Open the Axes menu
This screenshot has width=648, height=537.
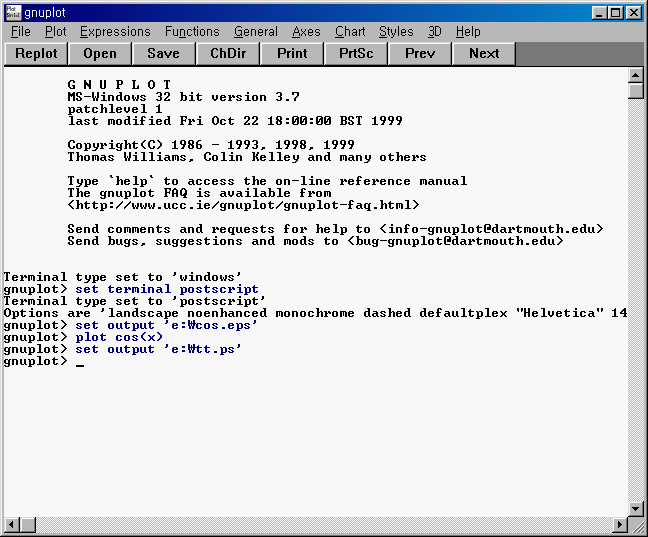[x=306, y=32]
